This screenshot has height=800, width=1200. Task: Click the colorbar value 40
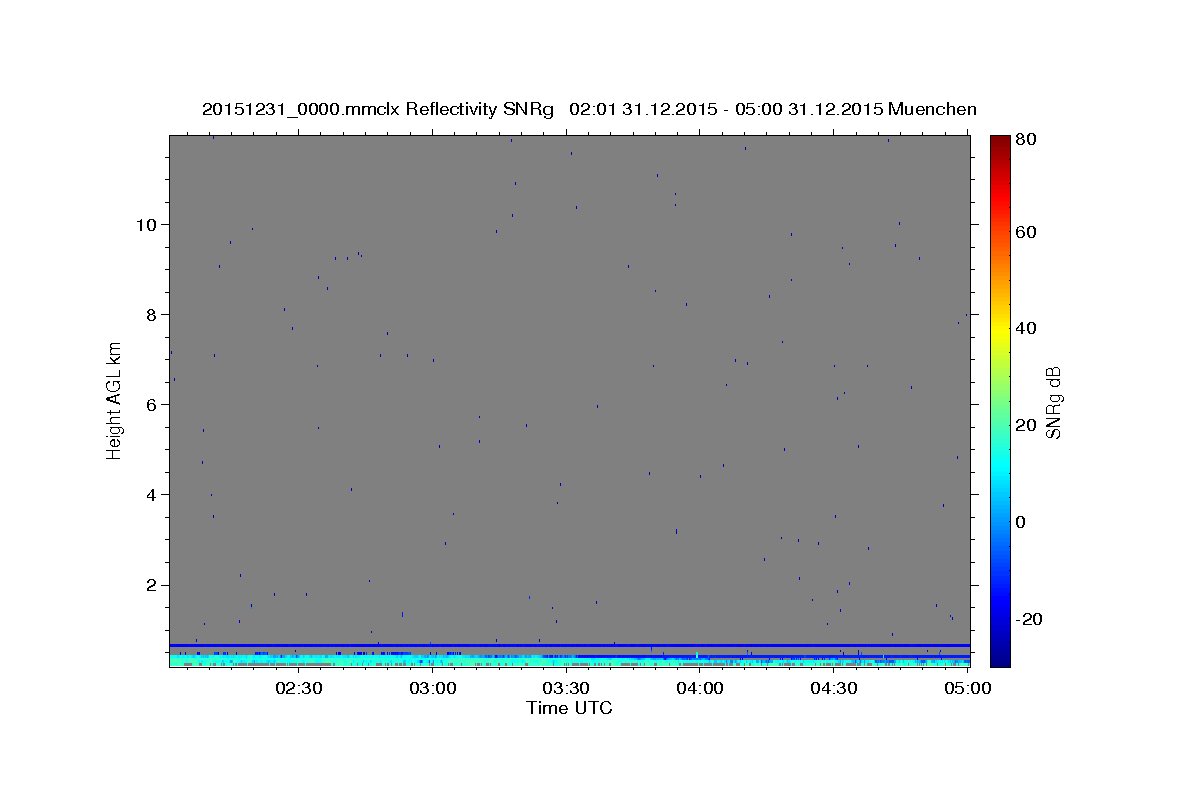(x=1025, y=328)
